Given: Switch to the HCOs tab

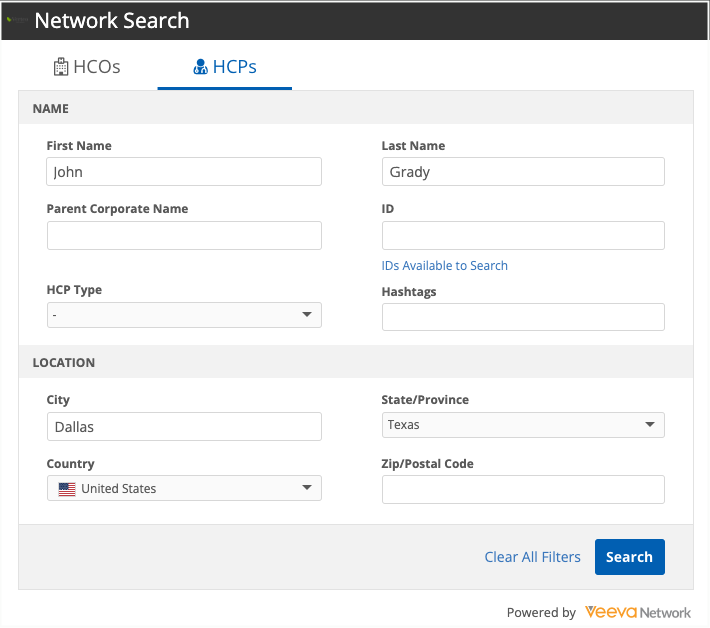Looking at the screenshot, I should point(87,67).
